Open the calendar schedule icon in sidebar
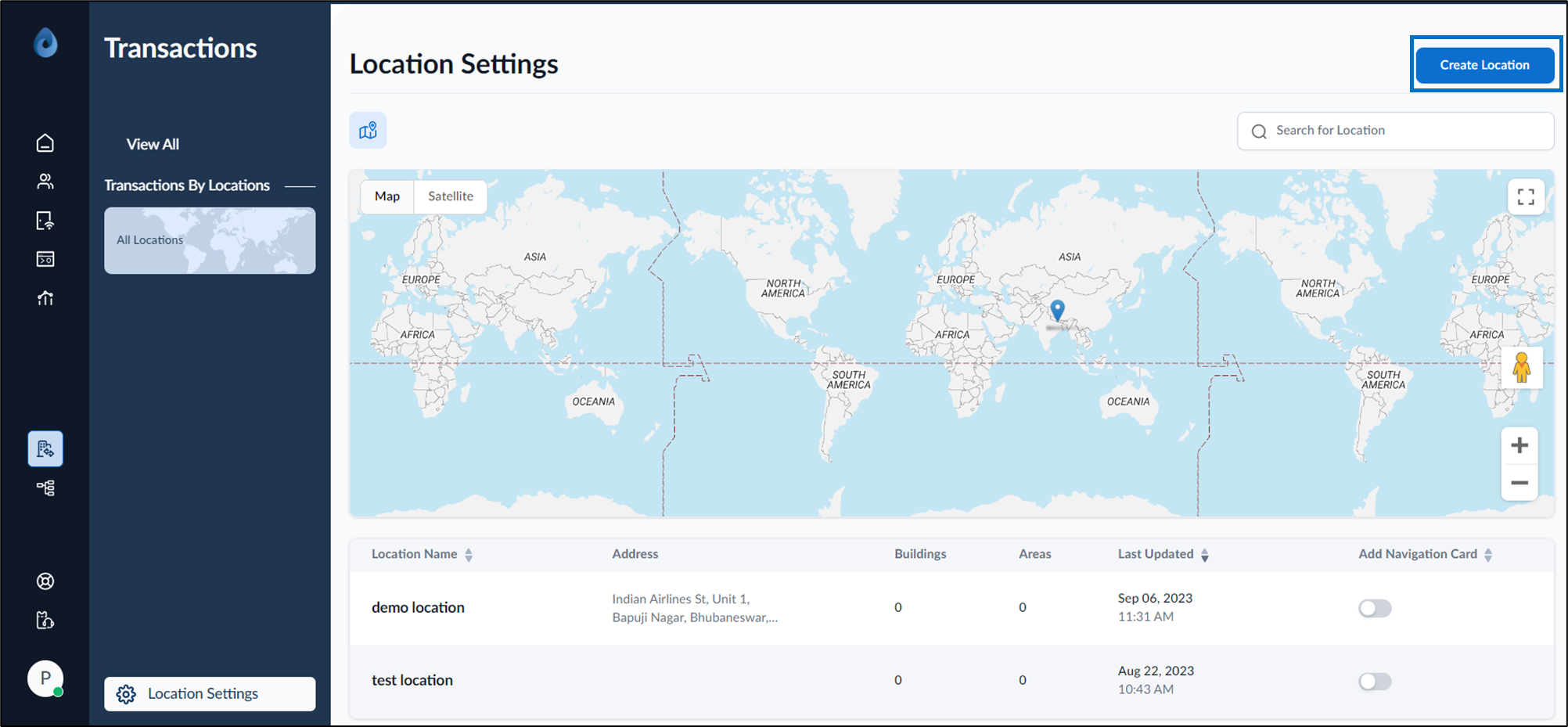 [45, 259]
